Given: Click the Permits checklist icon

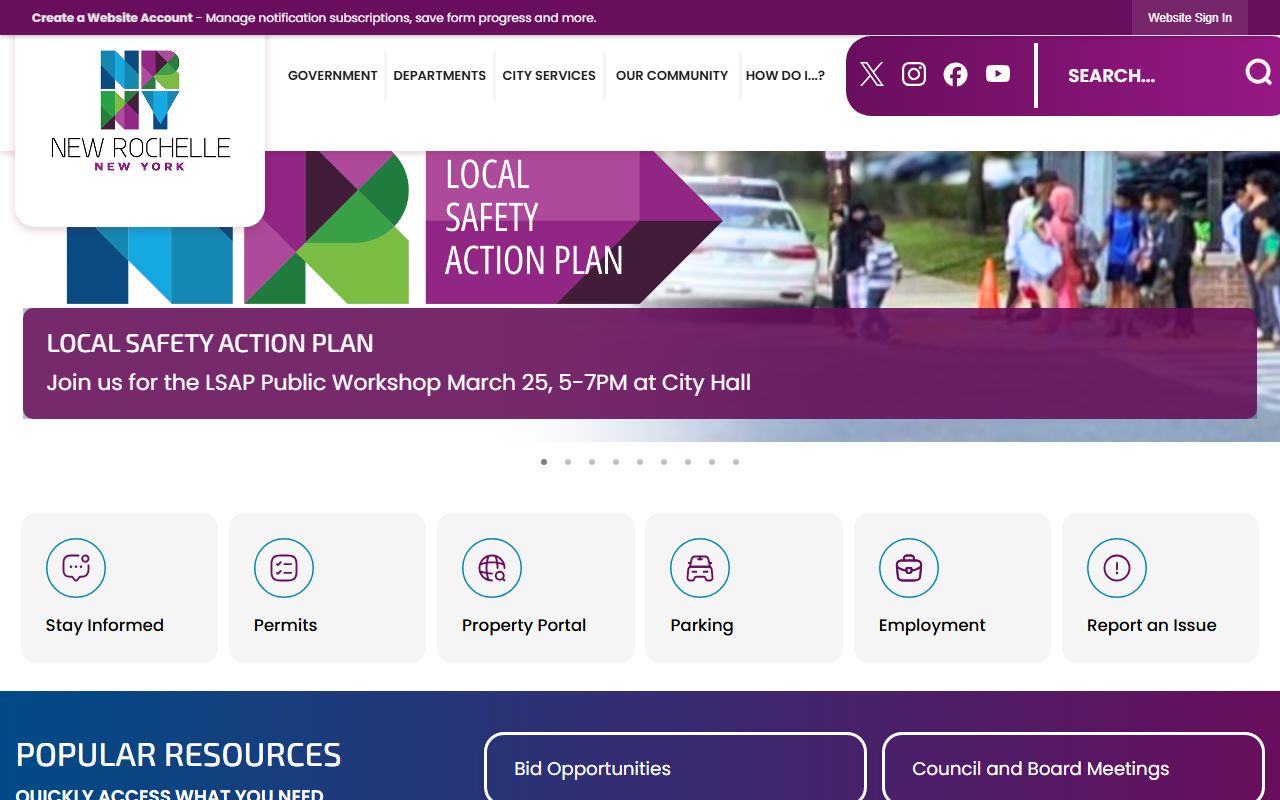Looking at the screenshot, I should 284,568.
